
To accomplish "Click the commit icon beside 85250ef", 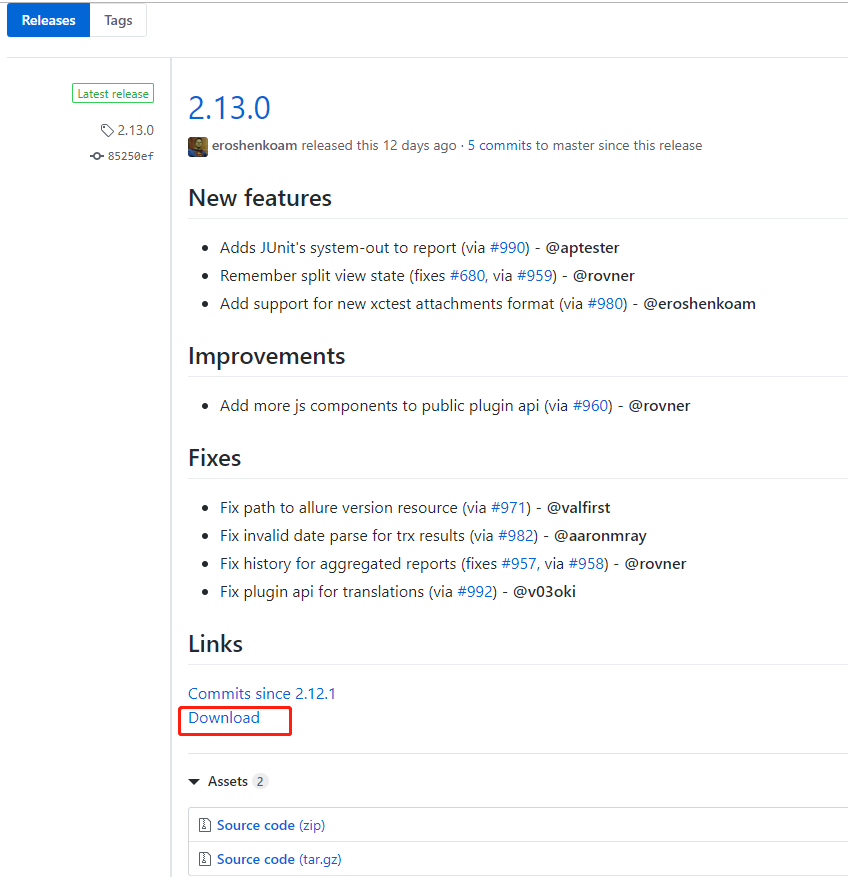I will click(x=97, y=156).
